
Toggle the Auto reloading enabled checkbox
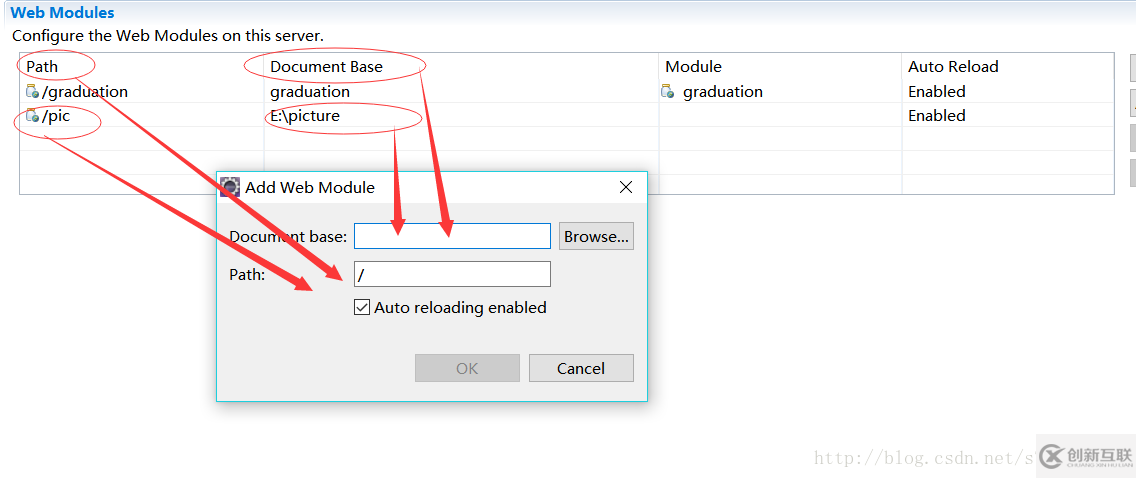362,308
